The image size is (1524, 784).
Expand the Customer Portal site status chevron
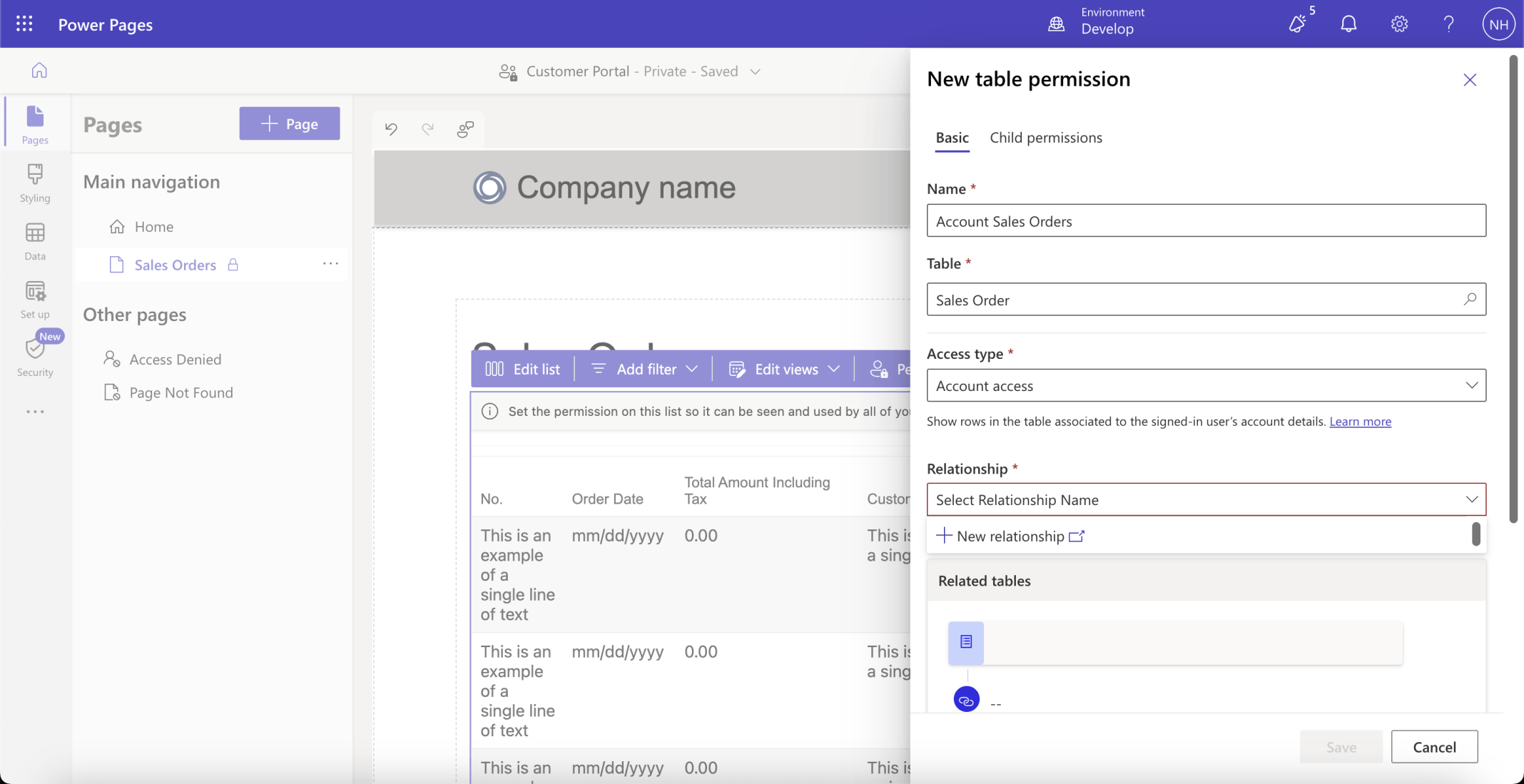(756, 71)
